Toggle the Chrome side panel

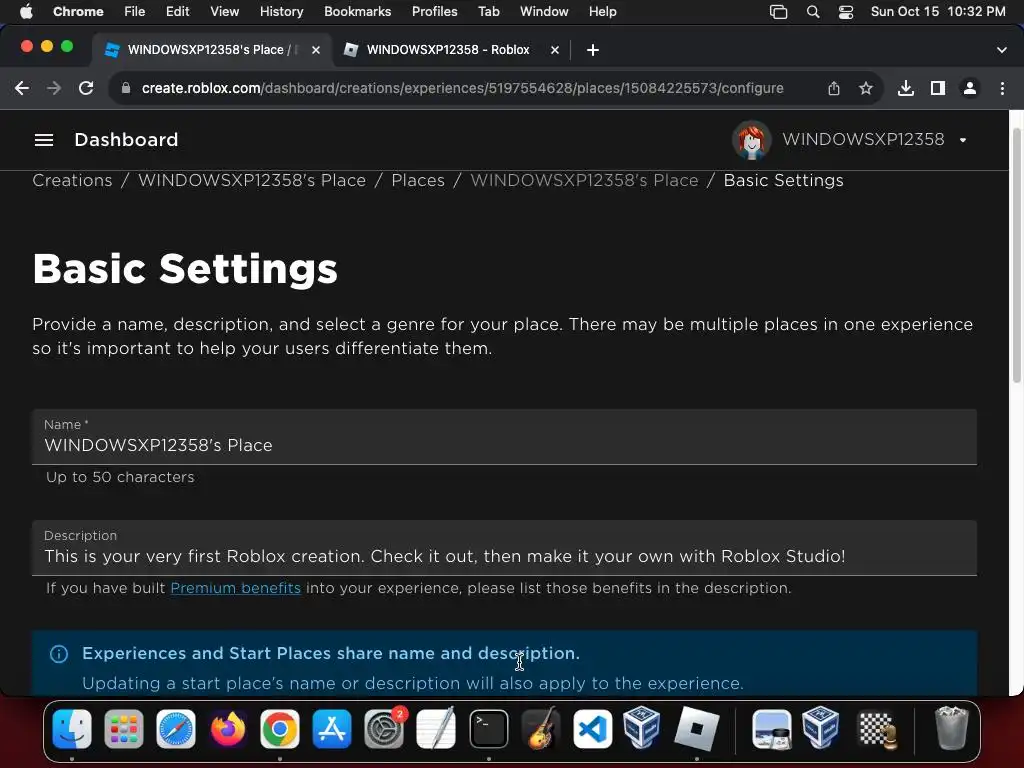click(x=938, y=88)
